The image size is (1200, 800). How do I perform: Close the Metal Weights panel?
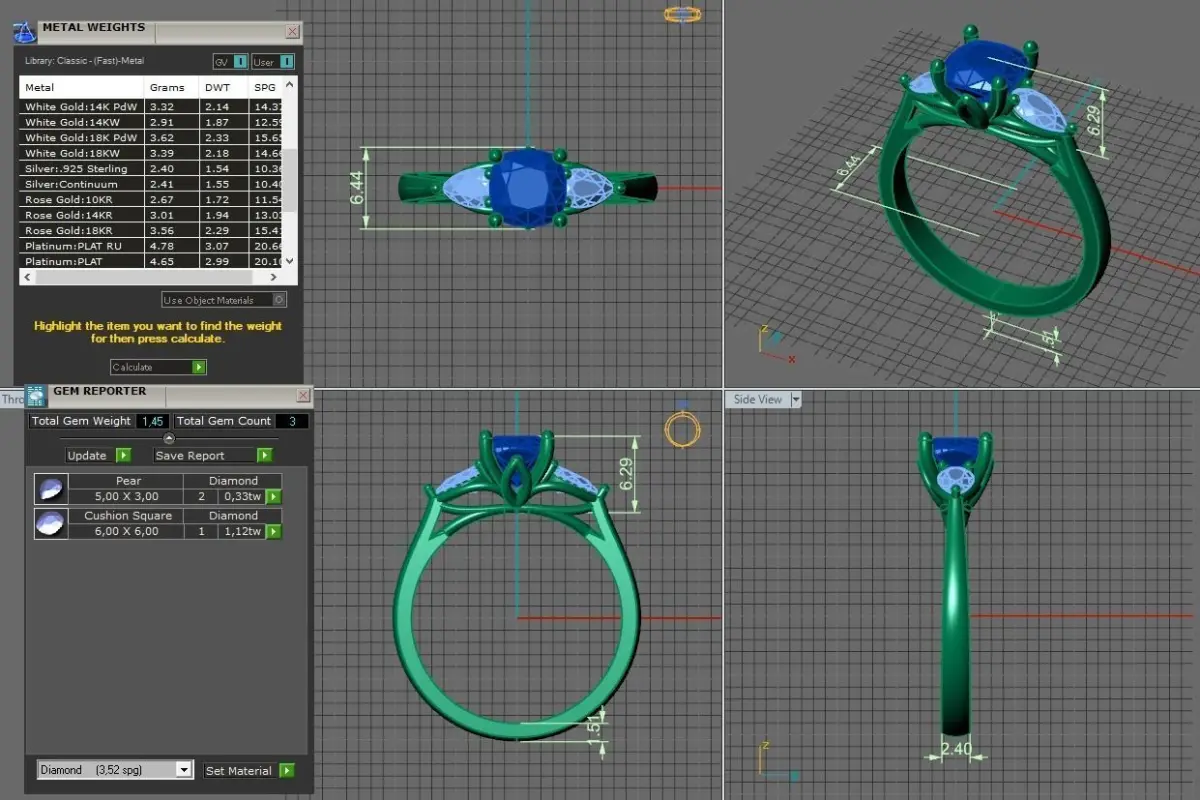[292, 32]
